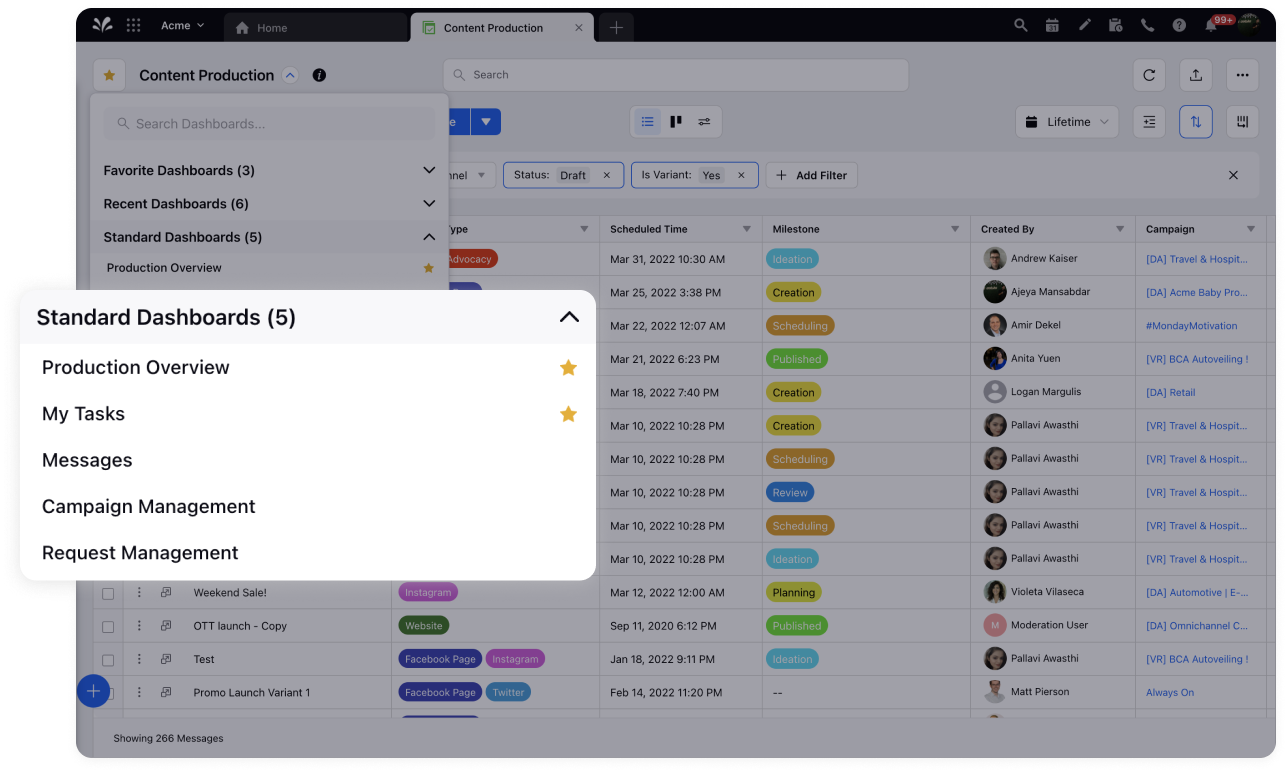Open the #MondayMotivation campaign link
1288x774 pixels.
(1191, 325)
